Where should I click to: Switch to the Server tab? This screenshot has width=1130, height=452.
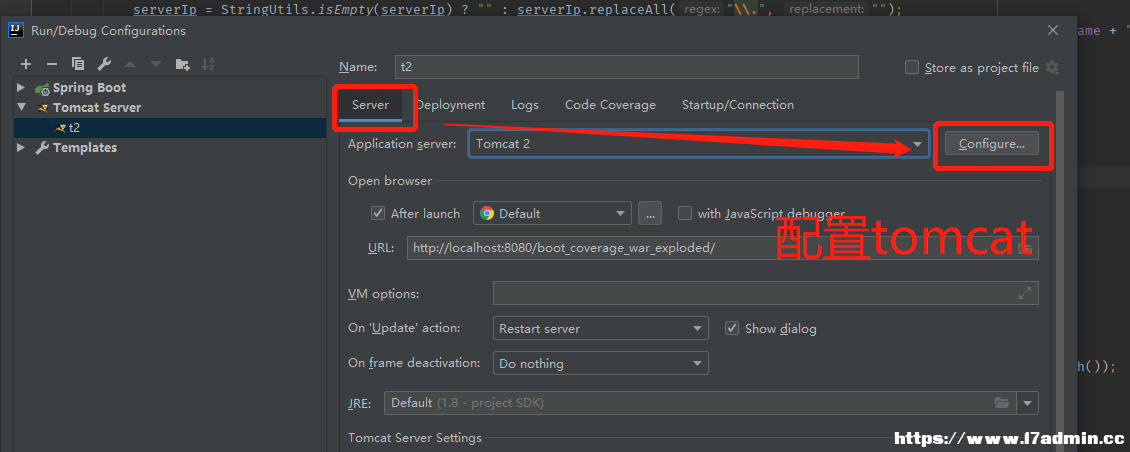[x=370, y=105]
